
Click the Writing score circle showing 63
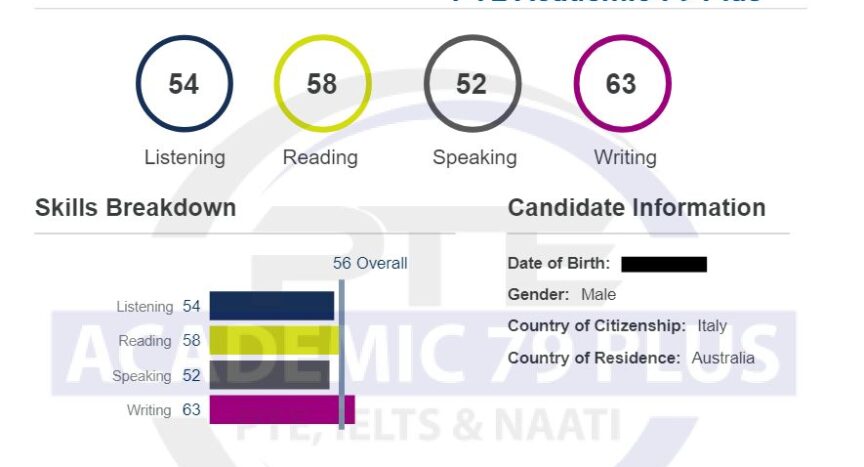pos(622,84)
